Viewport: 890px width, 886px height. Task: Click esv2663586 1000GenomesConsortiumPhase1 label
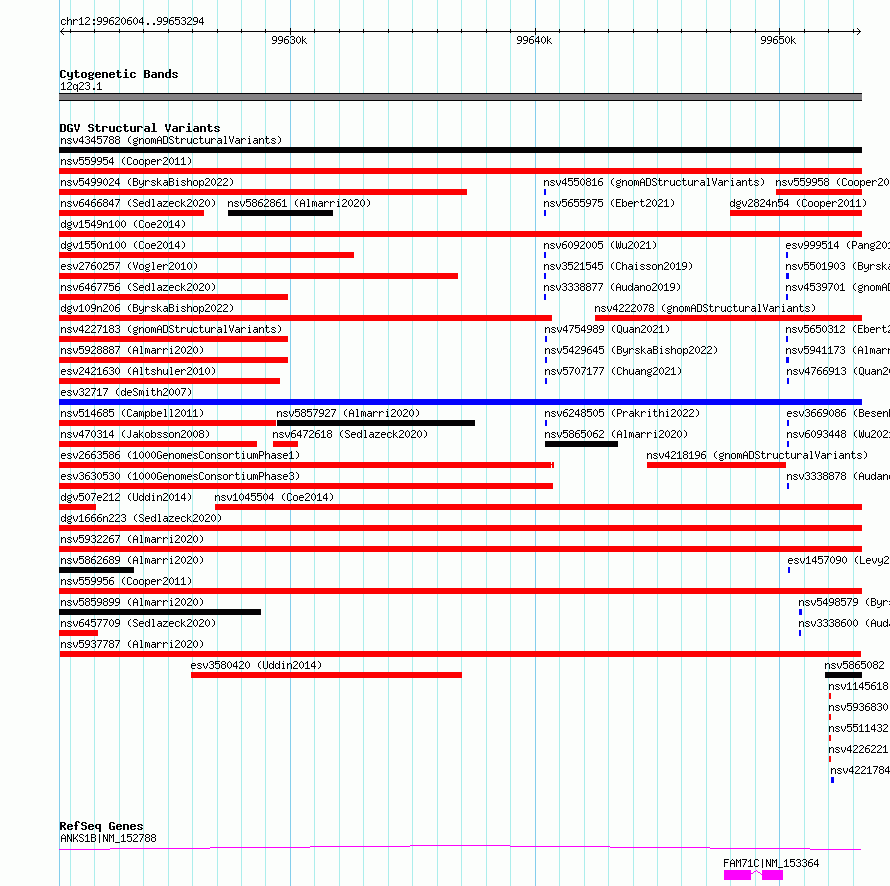180,455
